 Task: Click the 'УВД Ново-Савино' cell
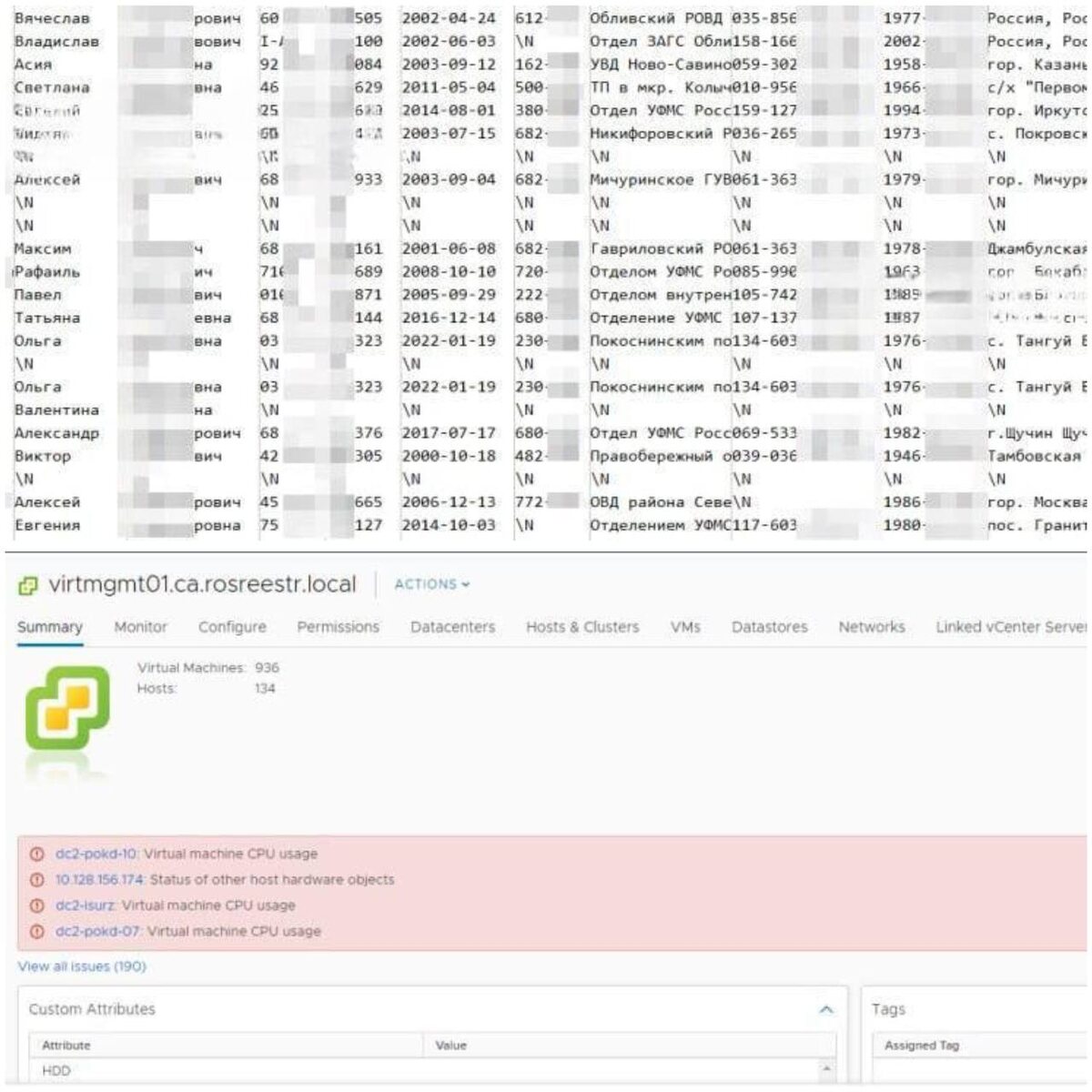[661, 65]
